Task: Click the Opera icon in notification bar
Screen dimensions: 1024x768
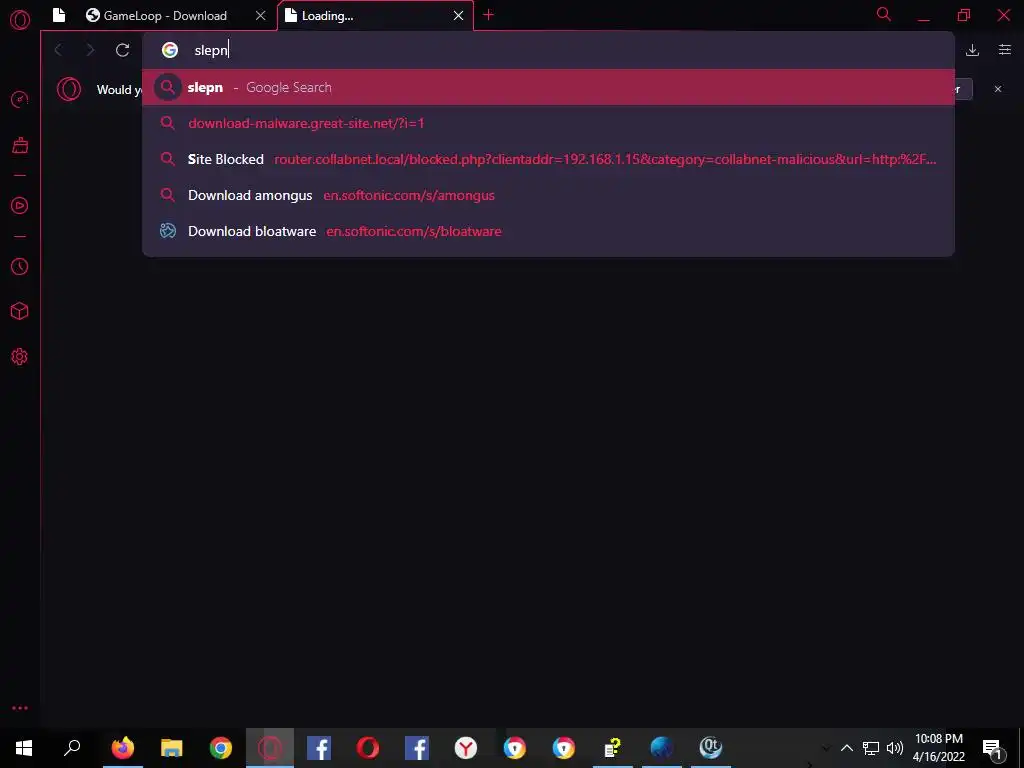Action: pos(69,89)
